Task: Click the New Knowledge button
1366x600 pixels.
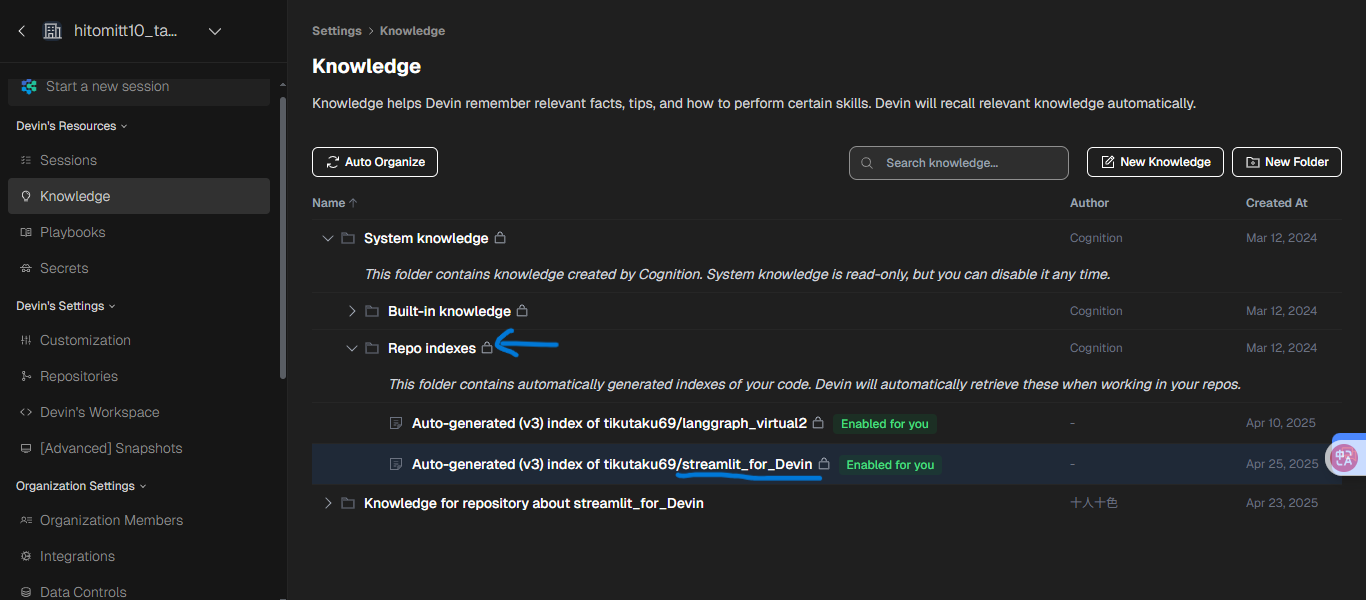Action: (x=1155, y=162)
